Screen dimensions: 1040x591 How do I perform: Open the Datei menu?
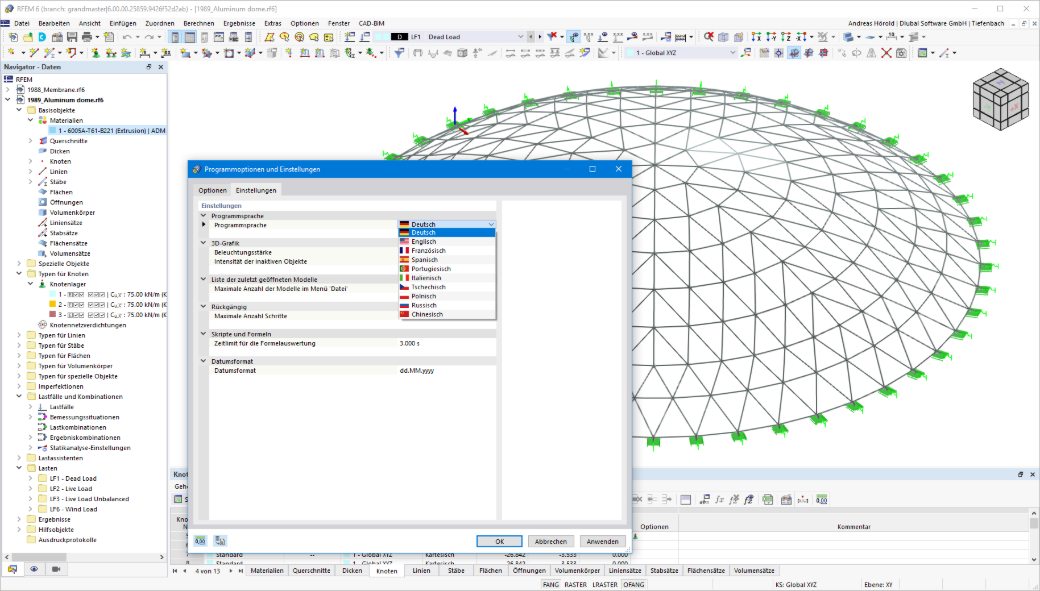[22, 23]
